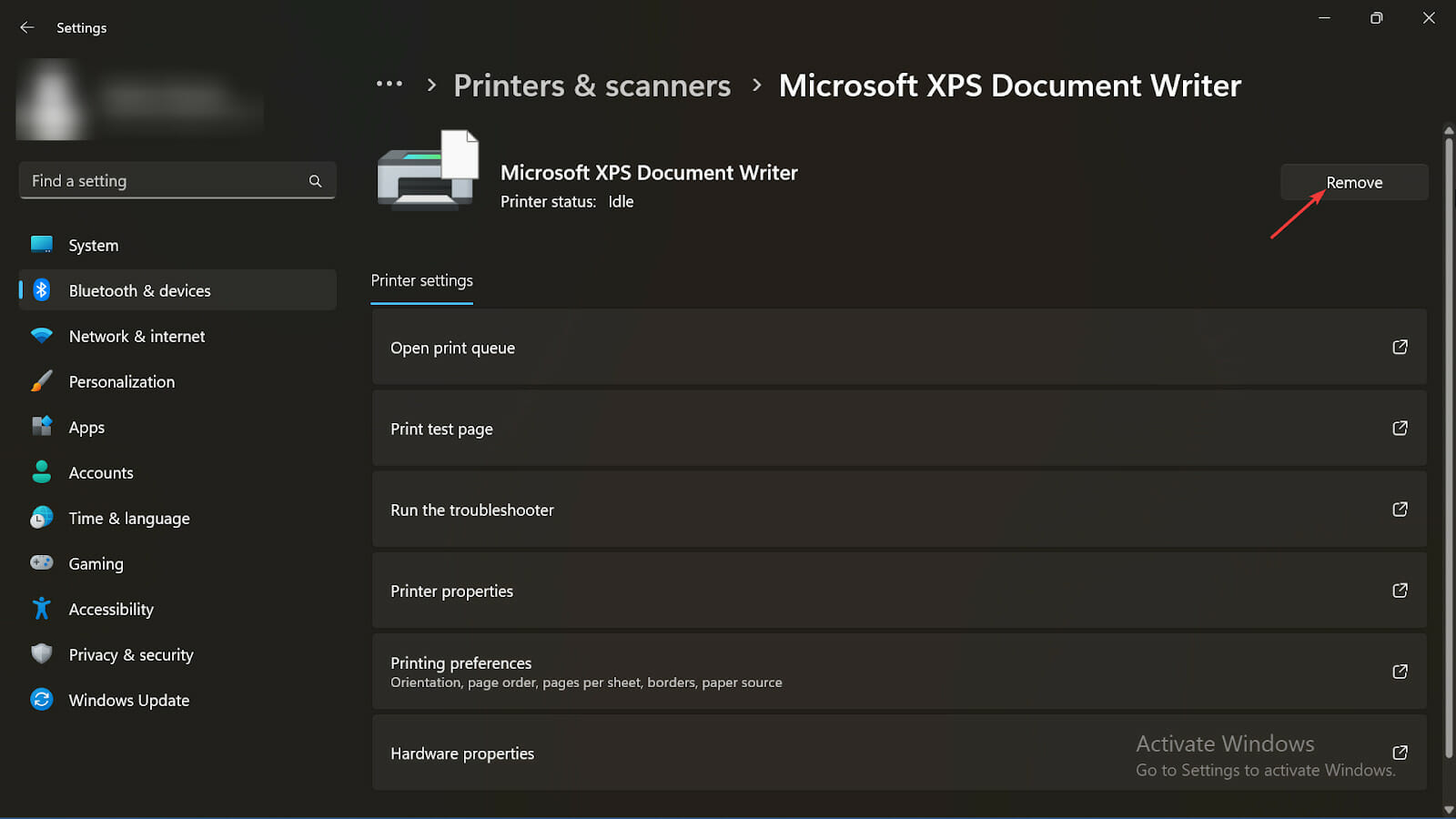Viewport: 1456px width, 819px height.
Task: Click the Bluetooth icon in sidebar
Action: (x=41, y=290)
